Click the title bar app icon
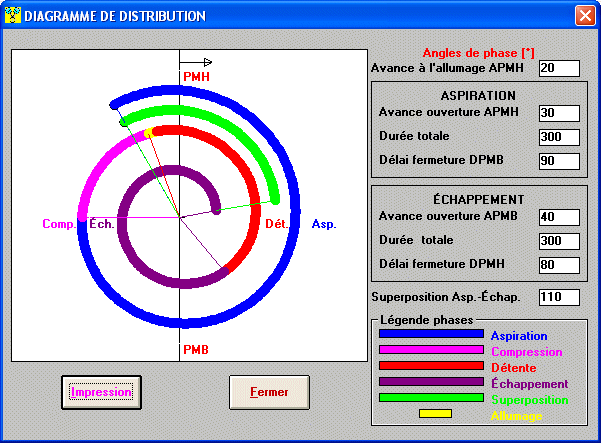The width and height of the screenshot is (601, 443). point(13,16)
